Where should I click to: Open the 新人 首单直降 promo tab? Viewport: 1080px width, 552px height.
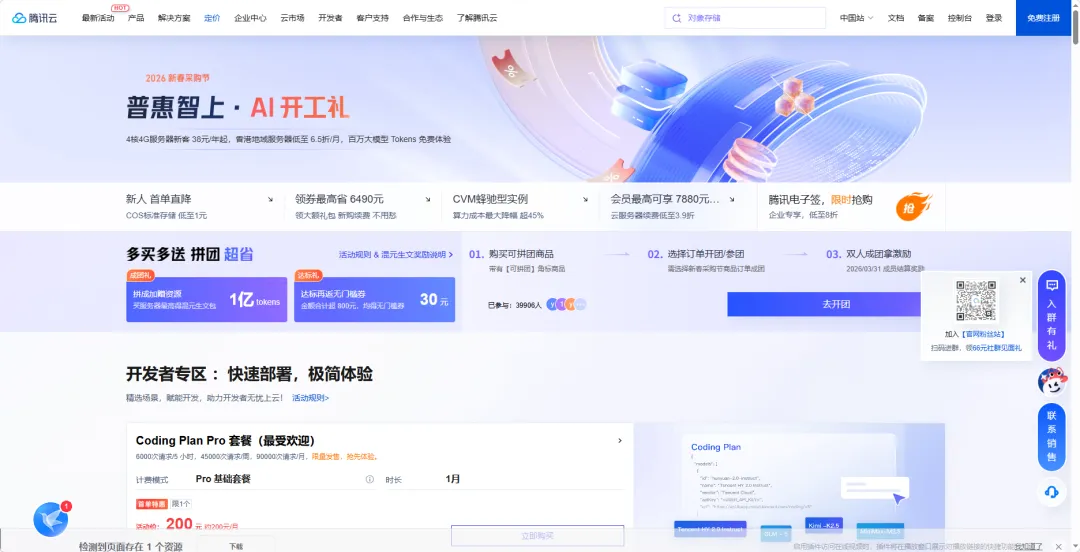(200, 207)
